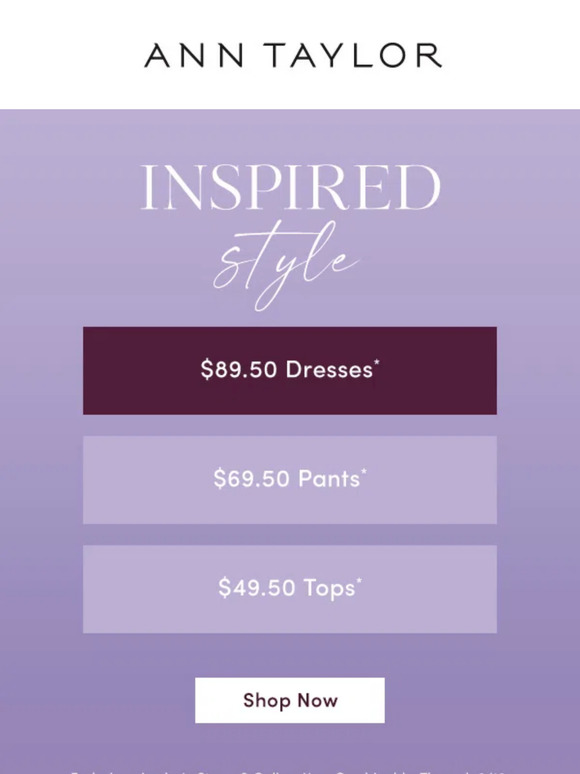Click the word TAYLOR in the header
Viewport: 580px width, 774px height.
click(352, 55)
